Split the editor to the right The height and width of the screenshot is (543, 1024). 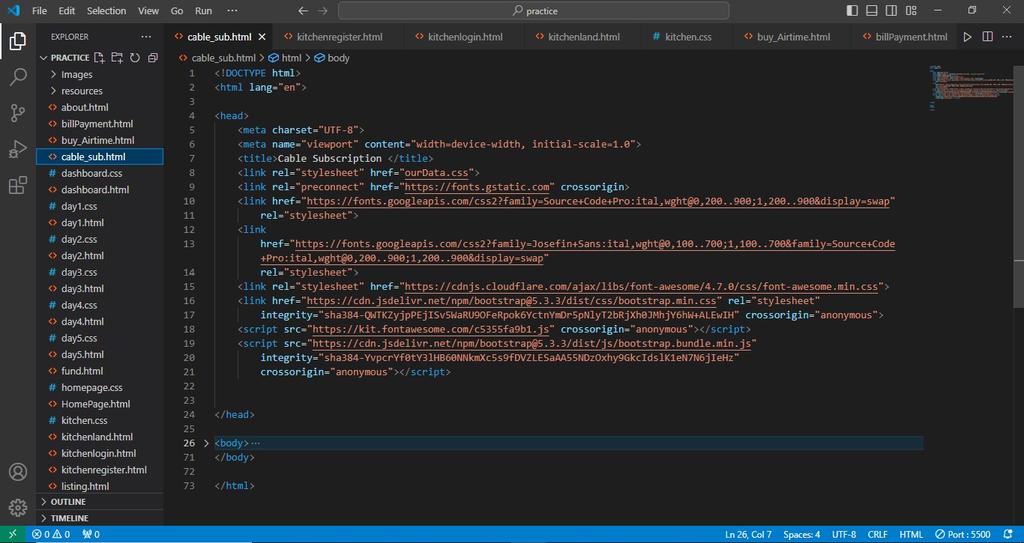point(987,37)
